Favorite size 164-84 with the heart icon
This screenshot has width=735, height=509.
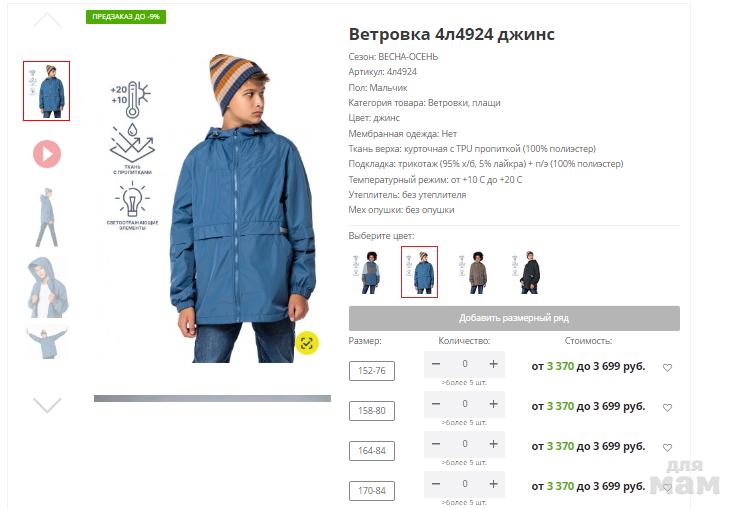coord(667,447)
